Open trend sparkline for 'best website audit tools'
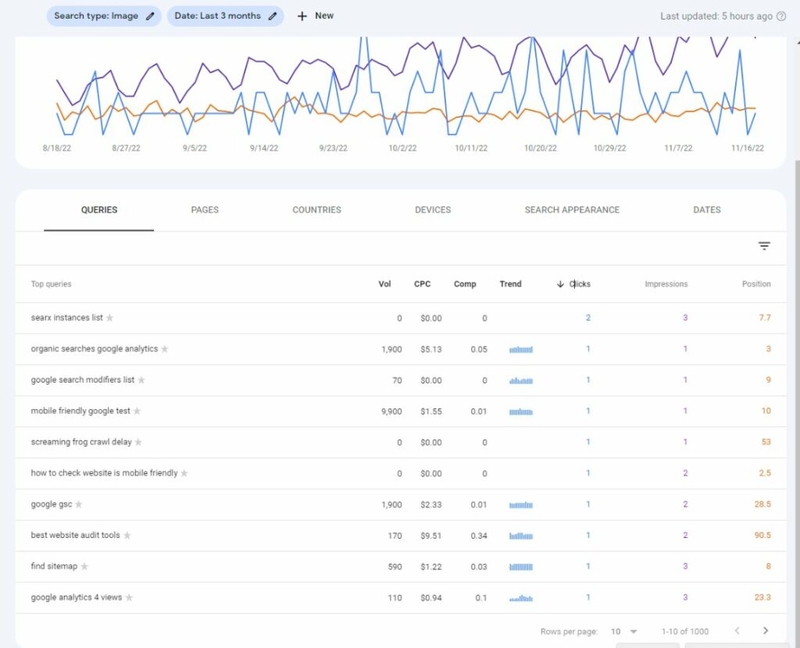 click(521, 536)
